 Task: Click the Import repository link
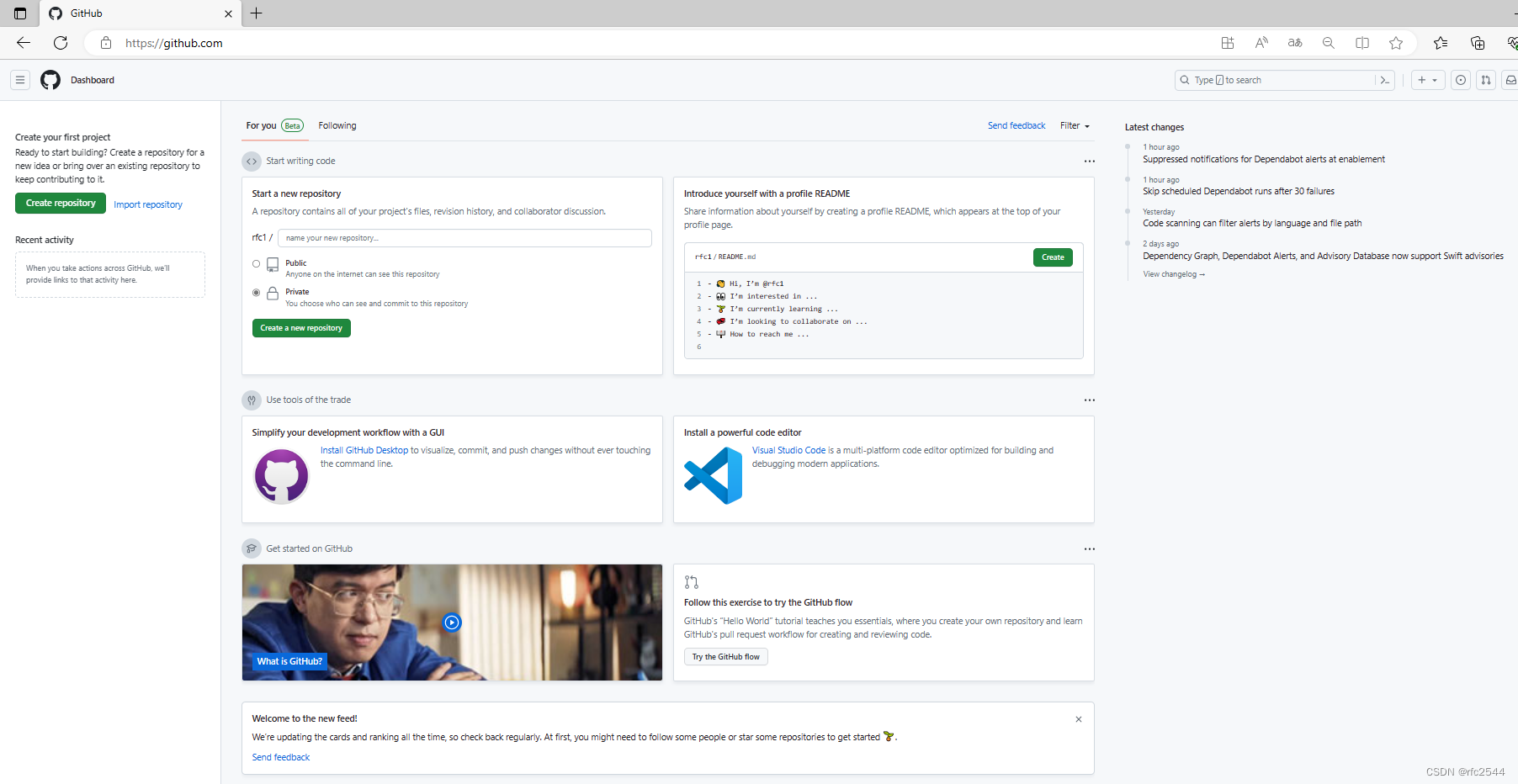coord(148,205)
